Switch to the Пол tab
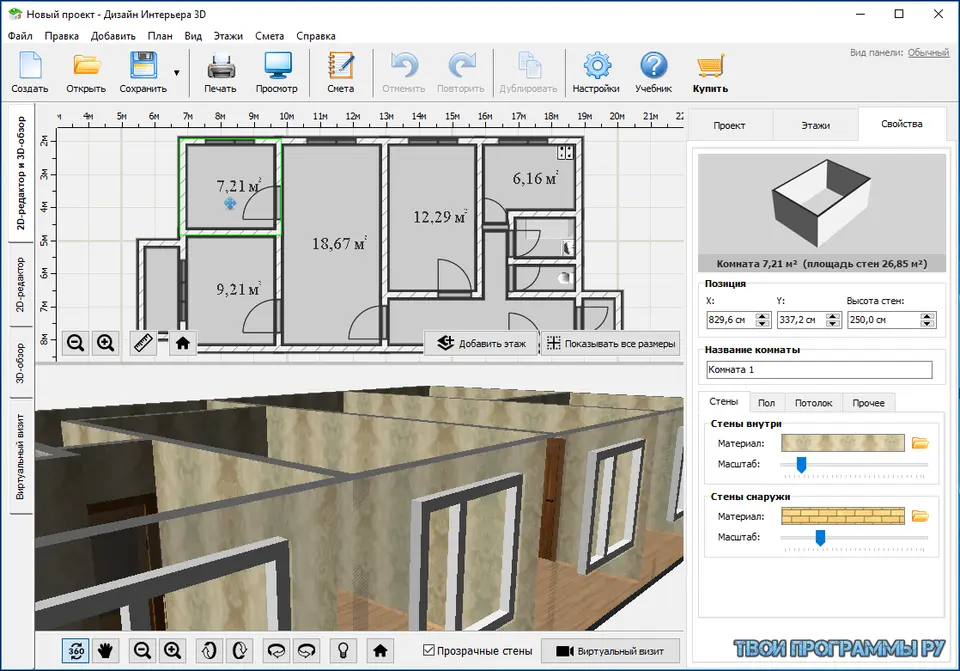960x671 pixels. [767, 403]
